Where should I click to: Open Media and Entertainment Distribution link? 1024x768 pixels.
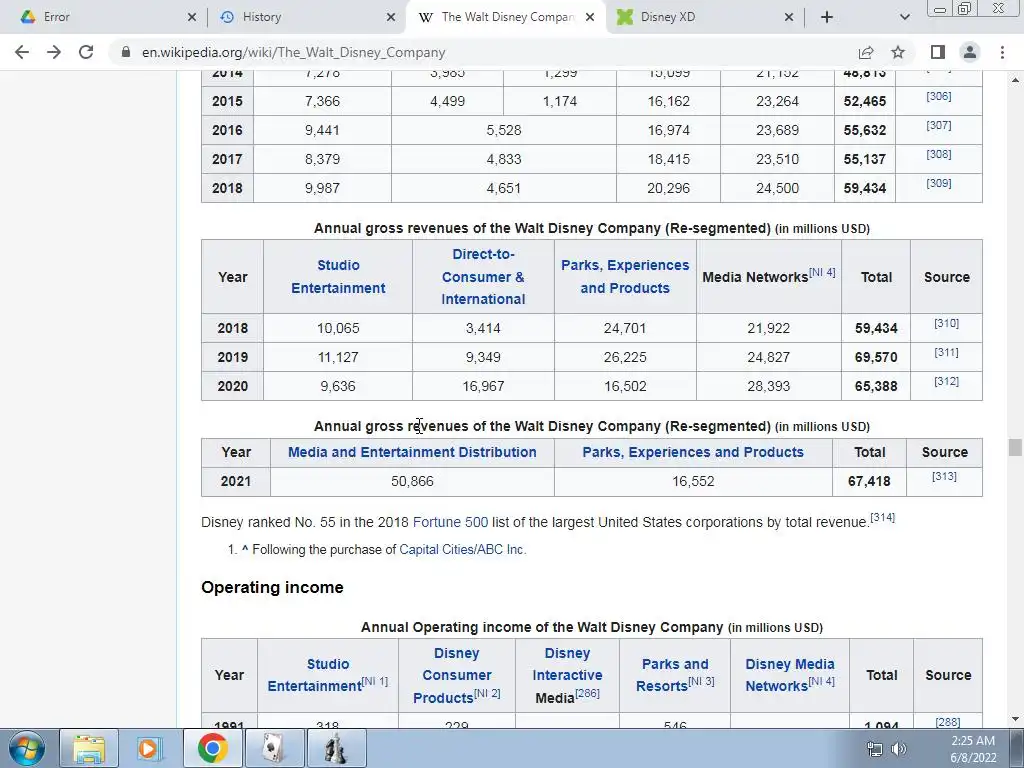pos(412,452)
